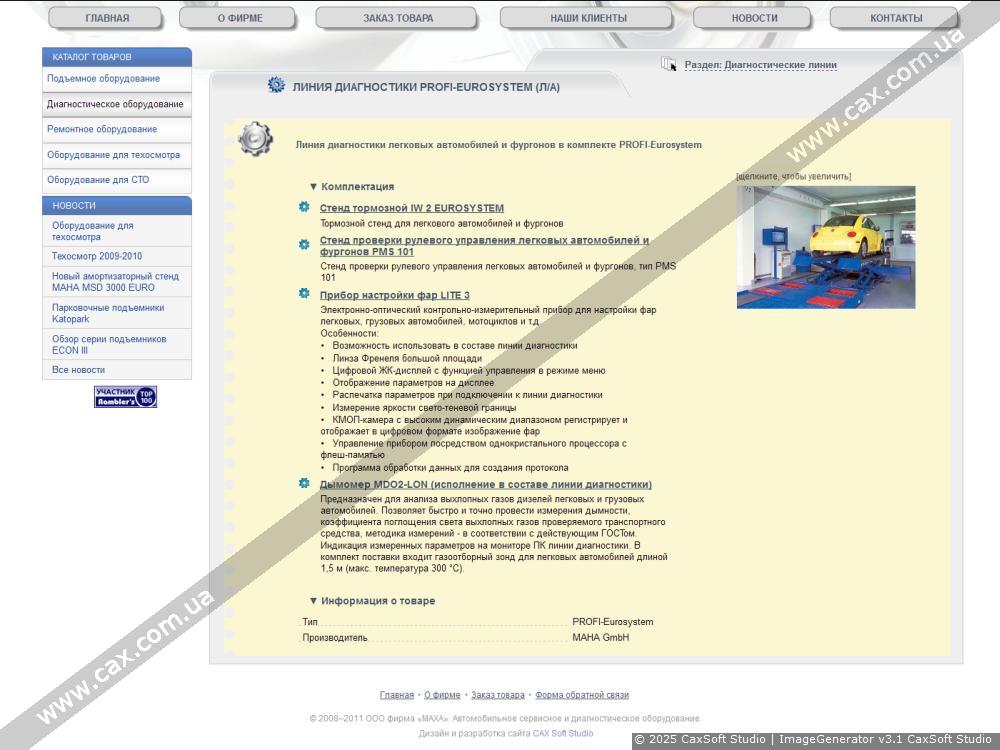The height and width of the screenshot is (750, 1000).
Task: Open the Главная top menu tab
Action: pos(107,18)
